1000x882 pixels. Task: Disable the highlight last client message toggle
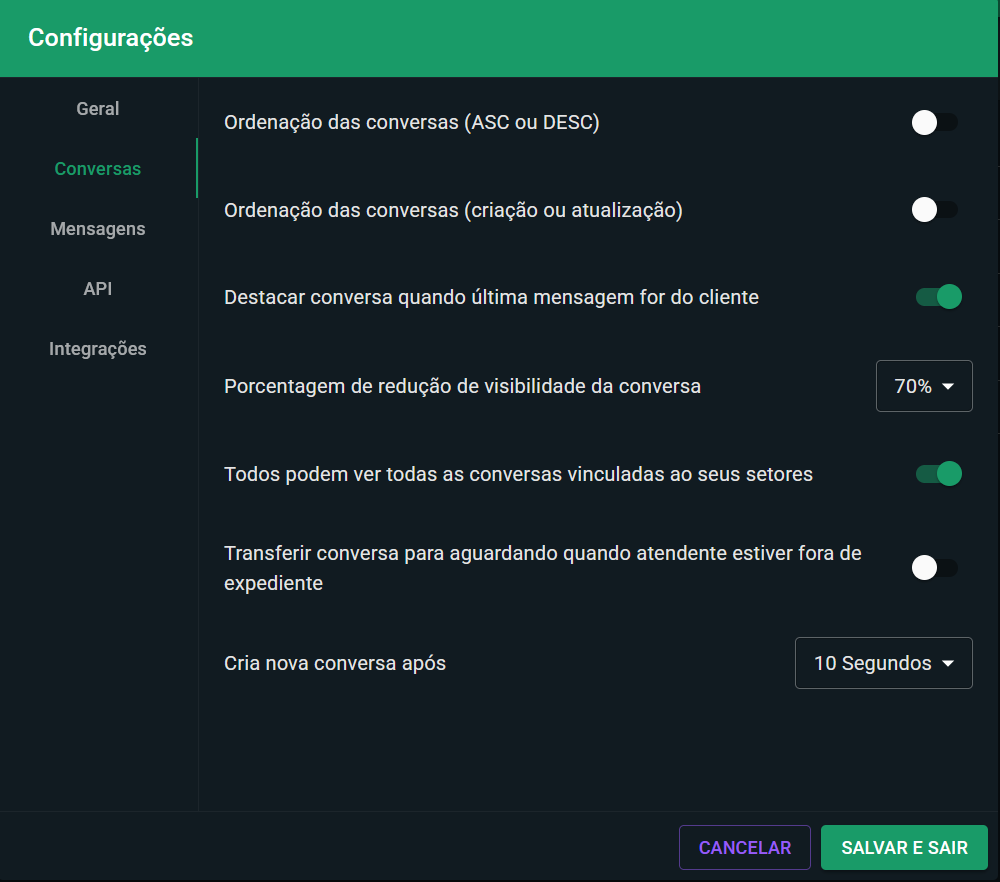[938, 297]
